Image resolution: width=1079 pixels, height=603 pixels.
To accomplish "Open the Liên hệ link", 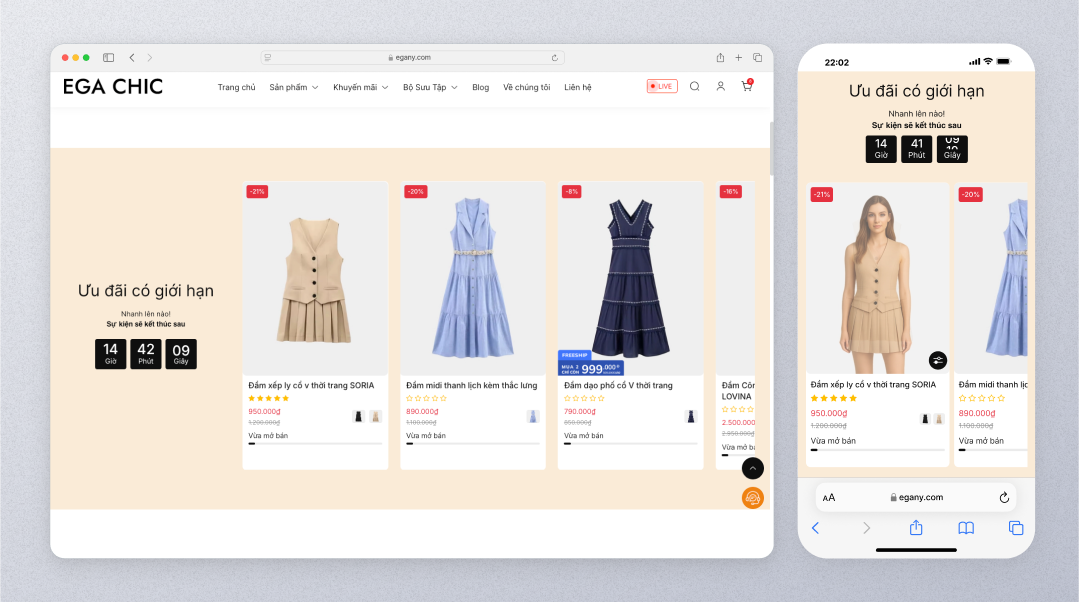I will point(578,88).
